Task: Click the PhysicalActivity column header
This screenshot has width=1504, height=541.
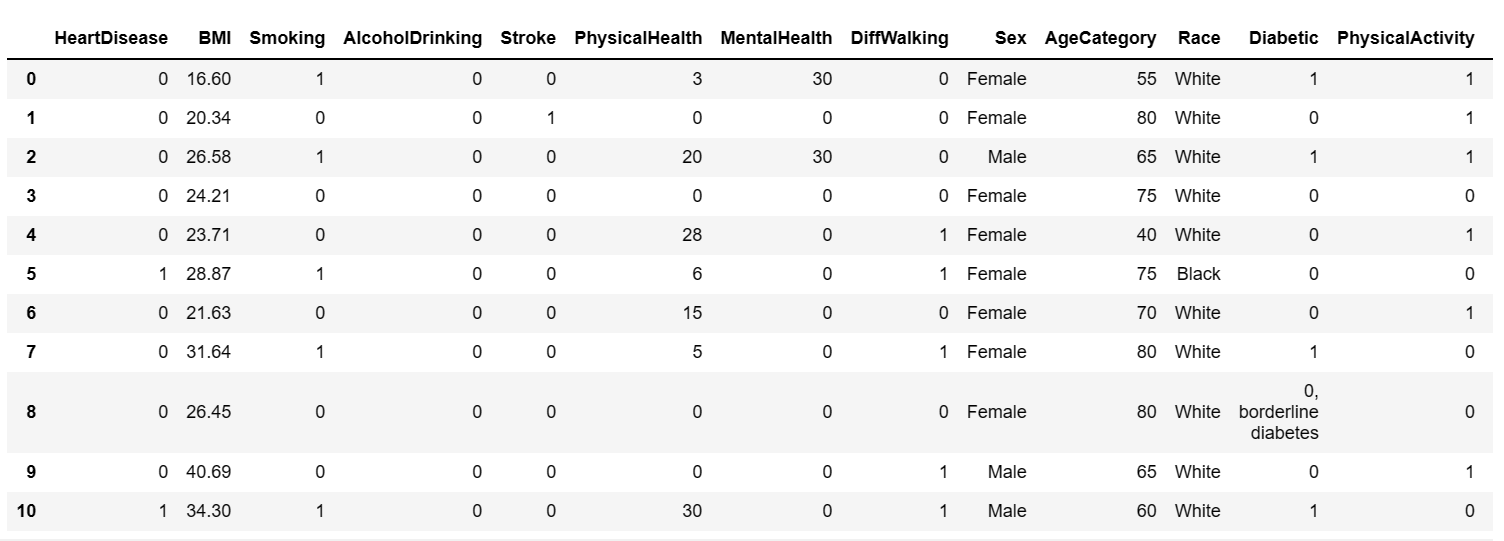Action: tap(1405, 38)
